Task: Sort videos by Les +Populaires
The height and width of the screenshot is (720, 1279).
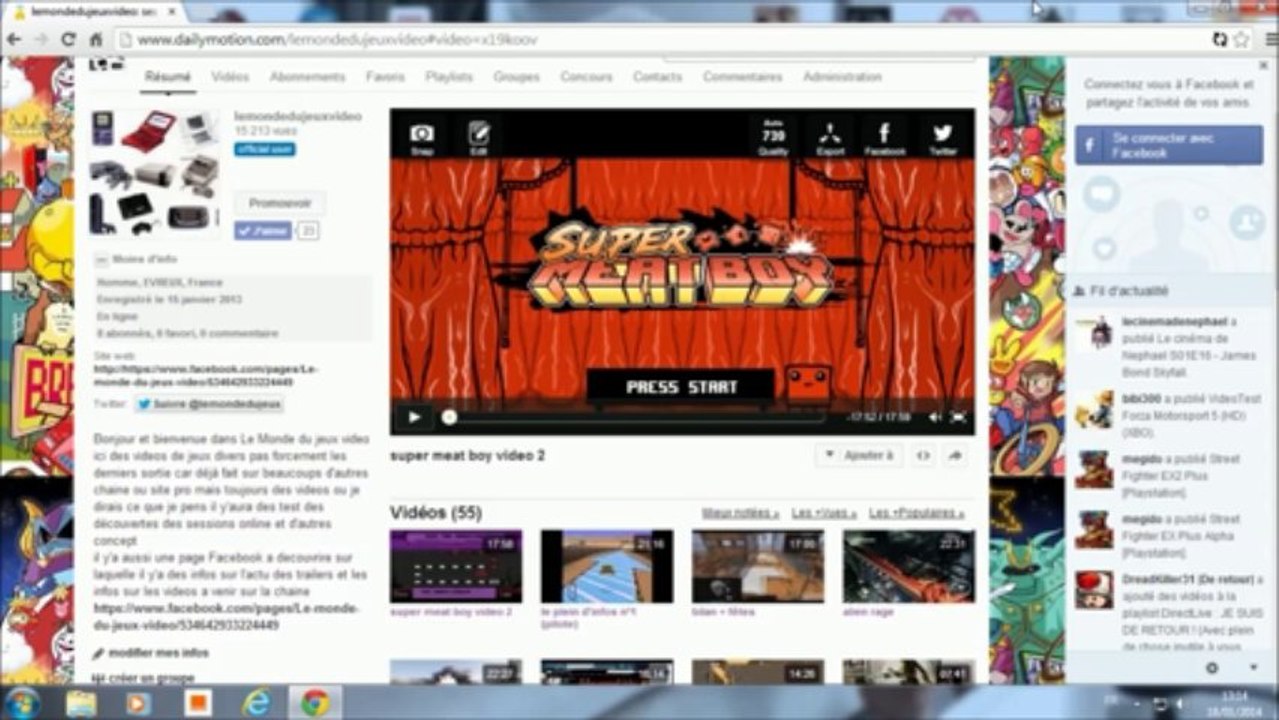Action: coord(917,513)
